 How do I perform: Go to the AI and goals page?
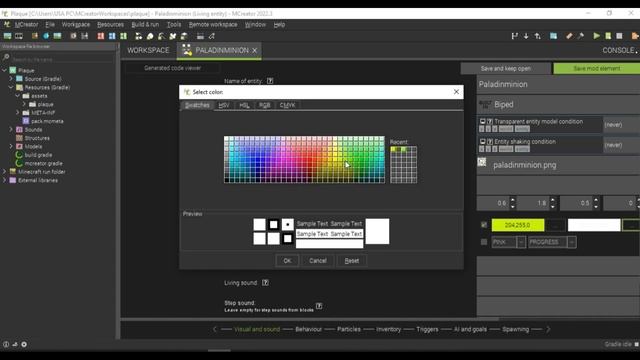[470, 329]
